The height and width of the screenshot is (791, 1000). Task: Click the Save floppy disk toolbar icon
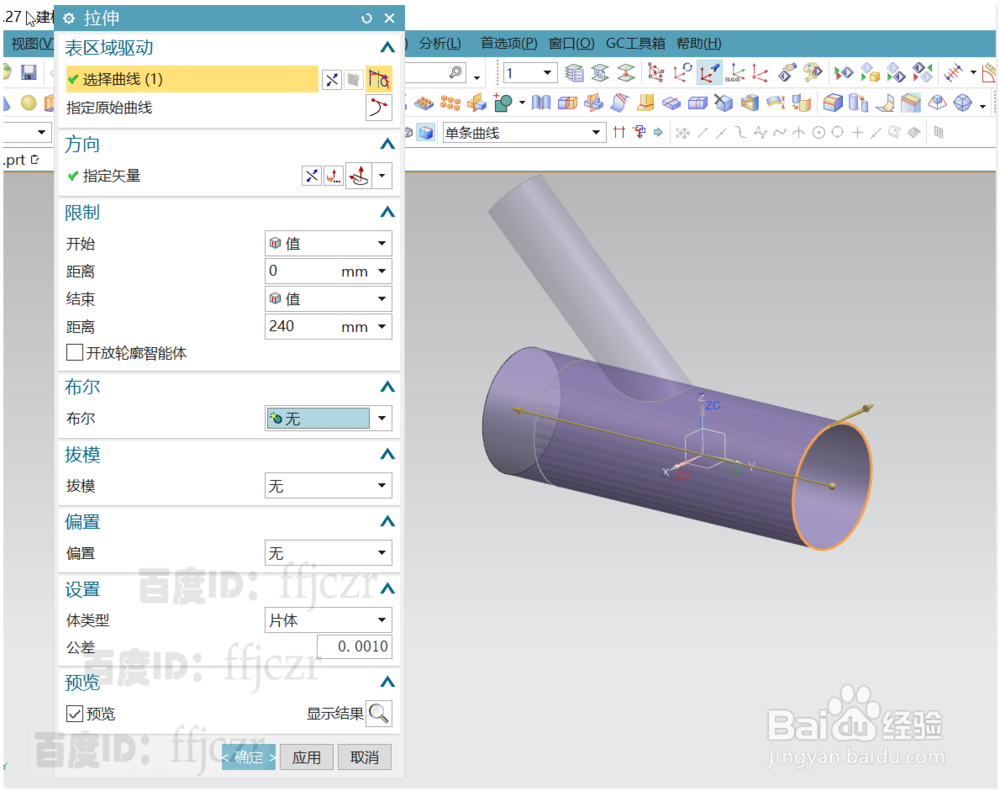point(29,73)
